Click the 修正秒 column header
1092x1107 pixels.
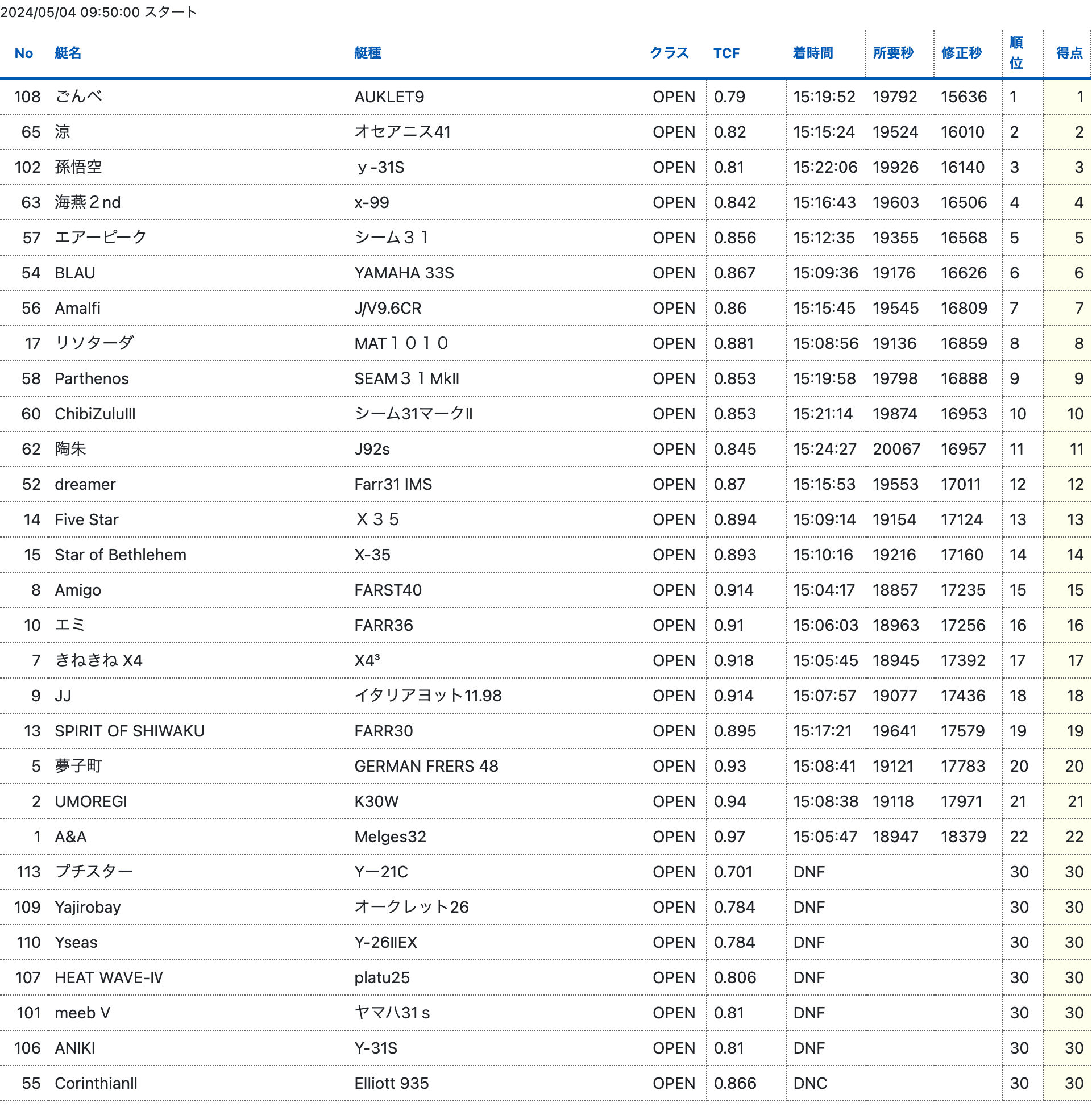click(x=961, y=53)
